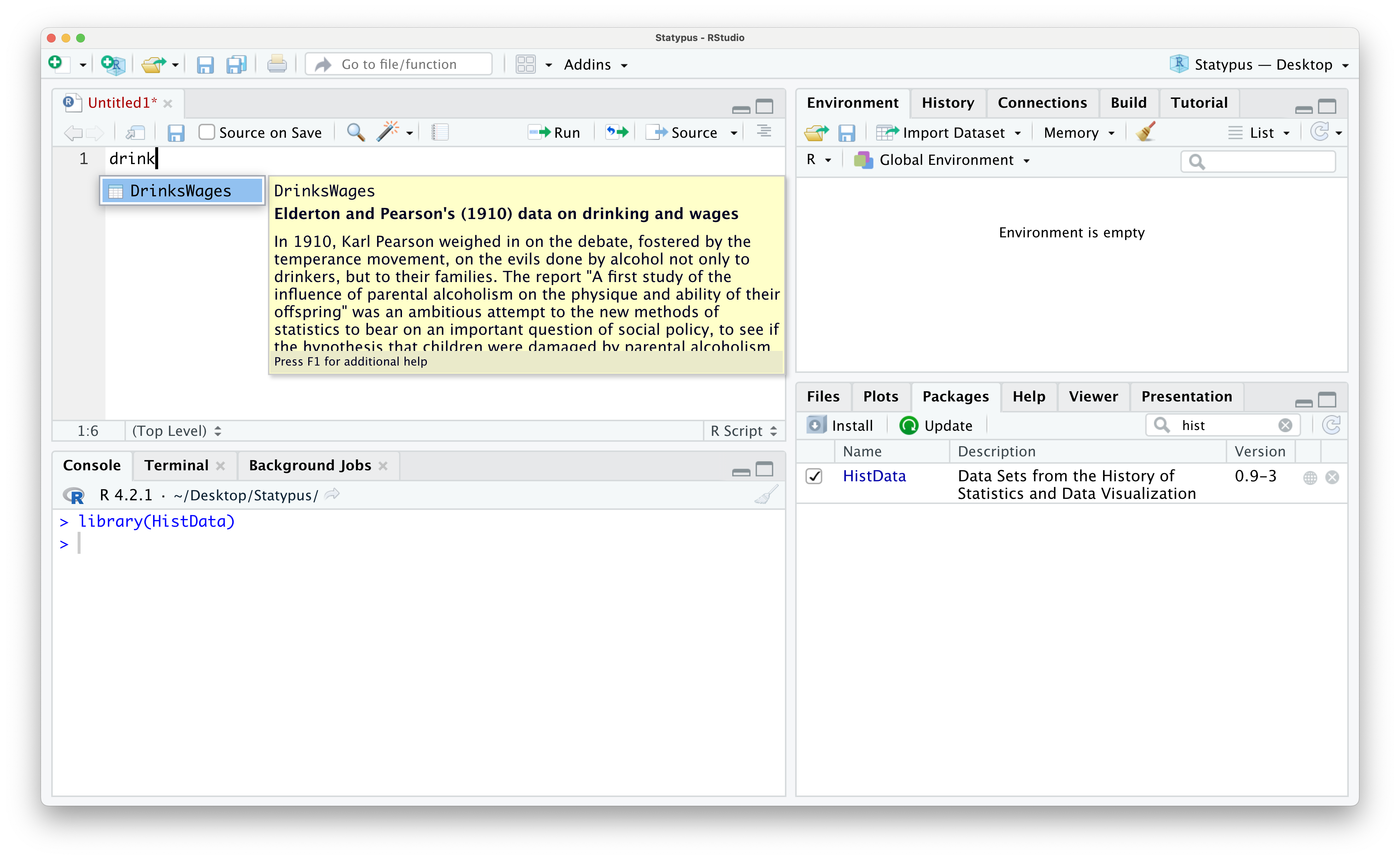Switch to the History tab

pos(947,103)
